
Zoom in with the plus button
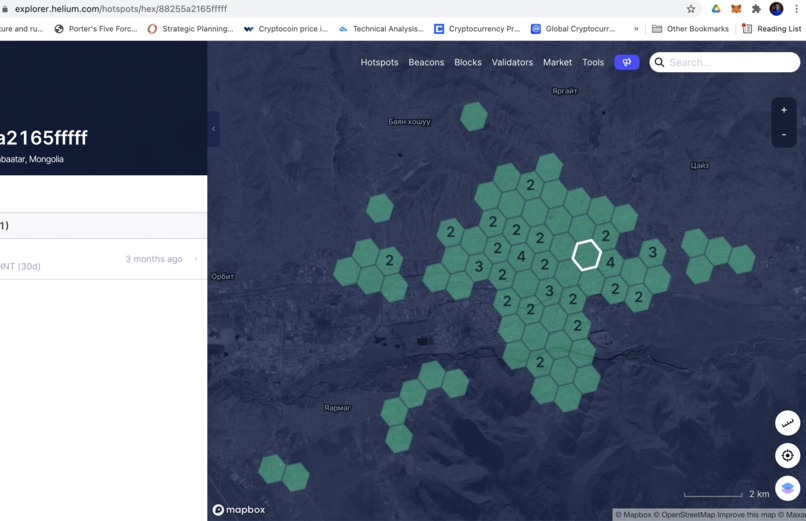pos(784,110)
